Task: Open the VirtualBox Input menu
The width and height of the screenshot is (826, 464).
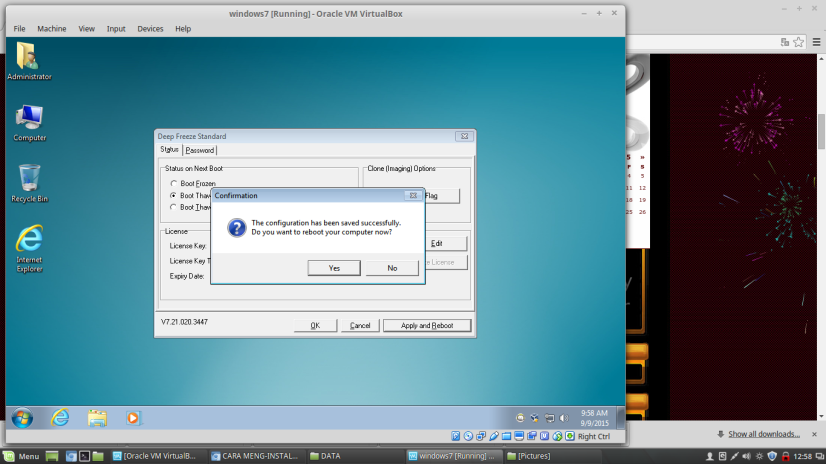Action: (116, 28)
